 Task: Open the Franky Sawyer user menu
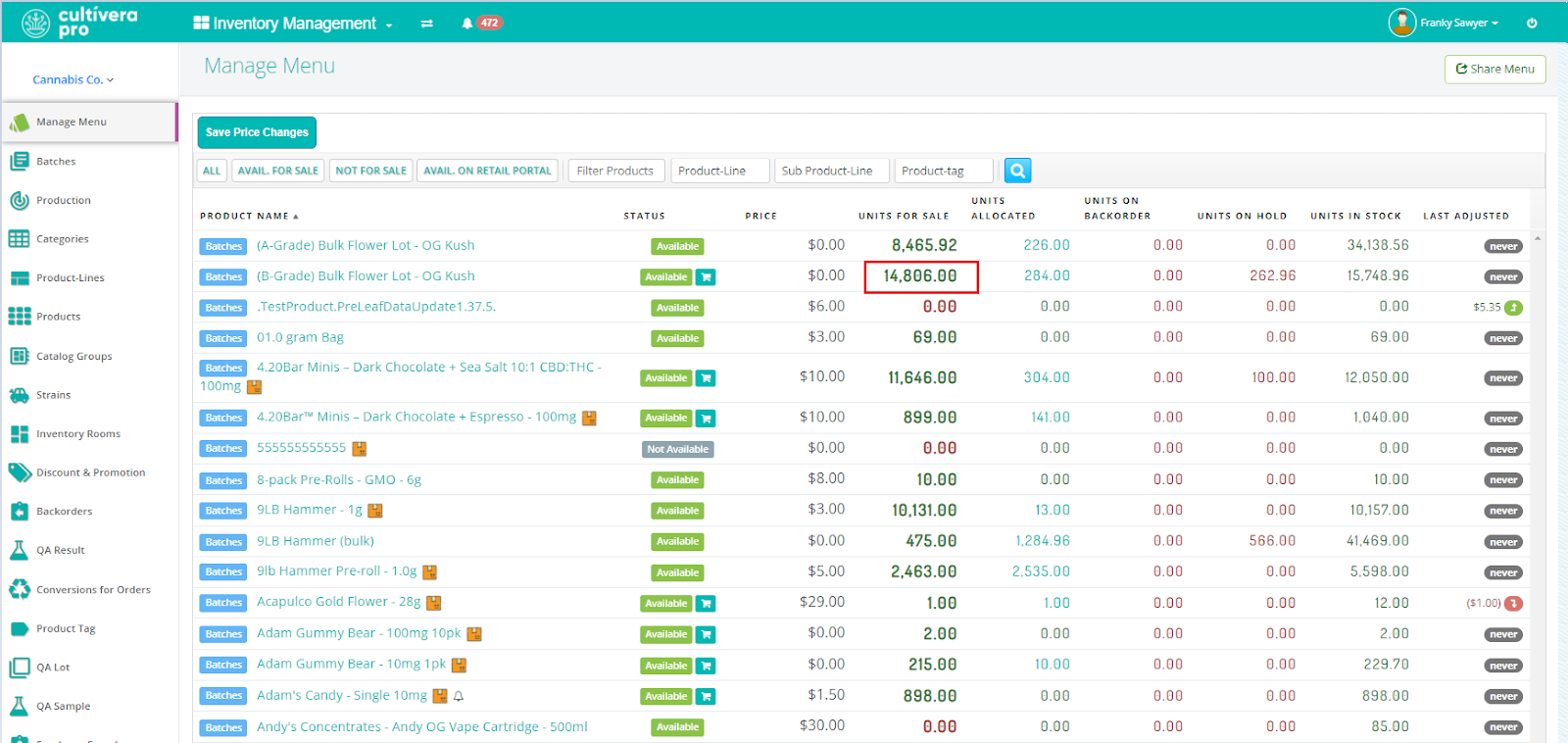point(1445,23)
